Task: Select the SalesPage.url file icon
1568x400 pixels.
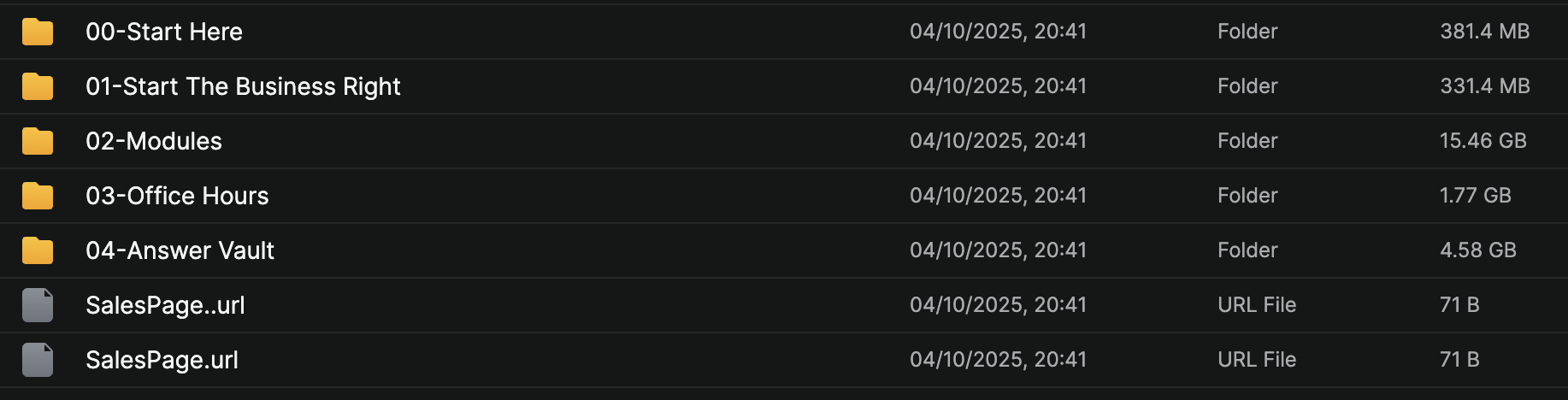Action: (x=38, y=361)
